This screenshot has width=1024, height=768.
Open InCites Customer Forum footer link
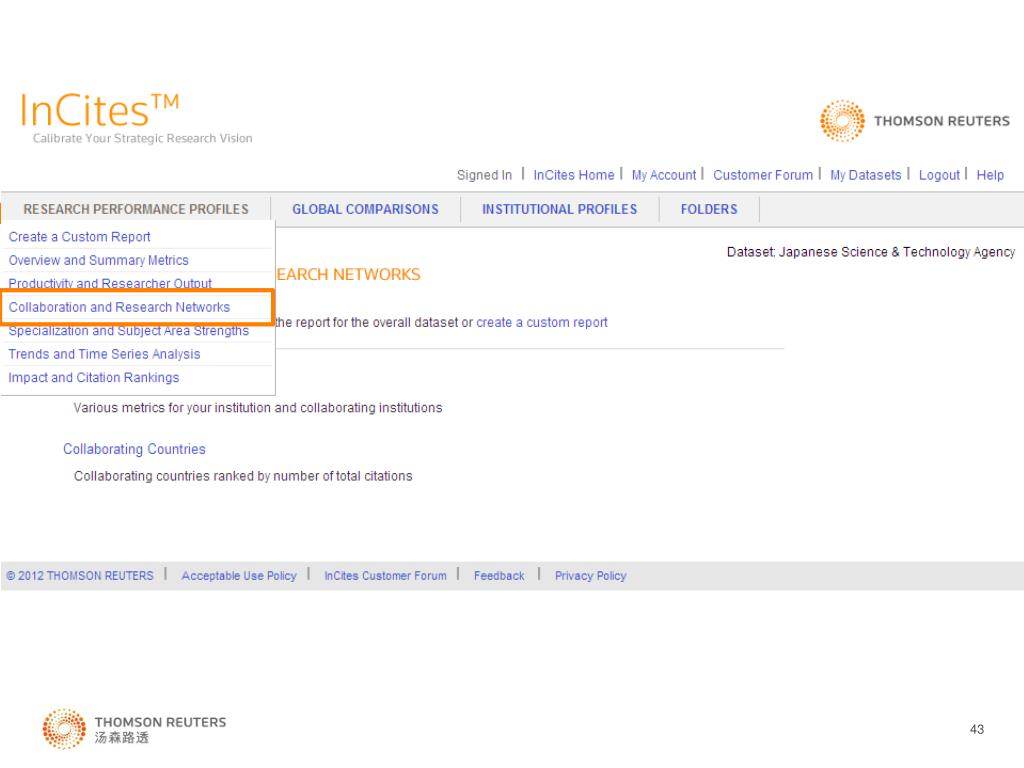(385, 575)
